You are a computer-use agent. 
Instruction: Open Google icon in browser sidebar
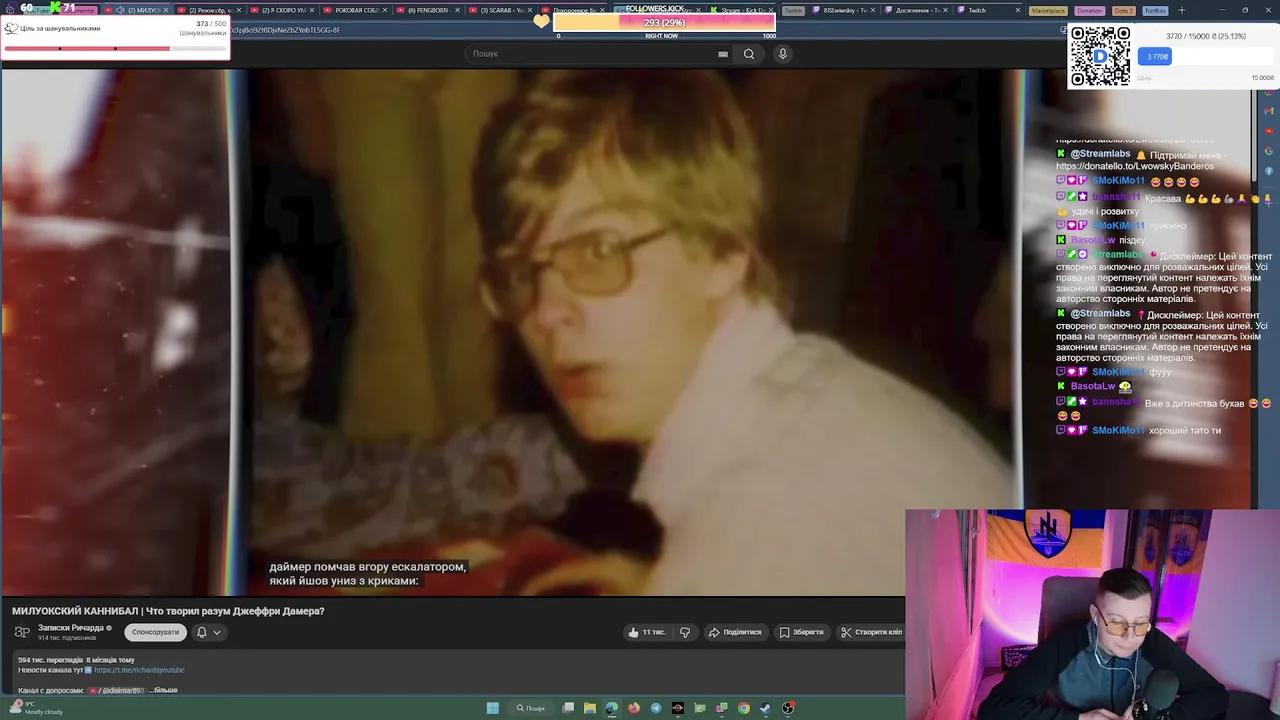(1269, 152)
